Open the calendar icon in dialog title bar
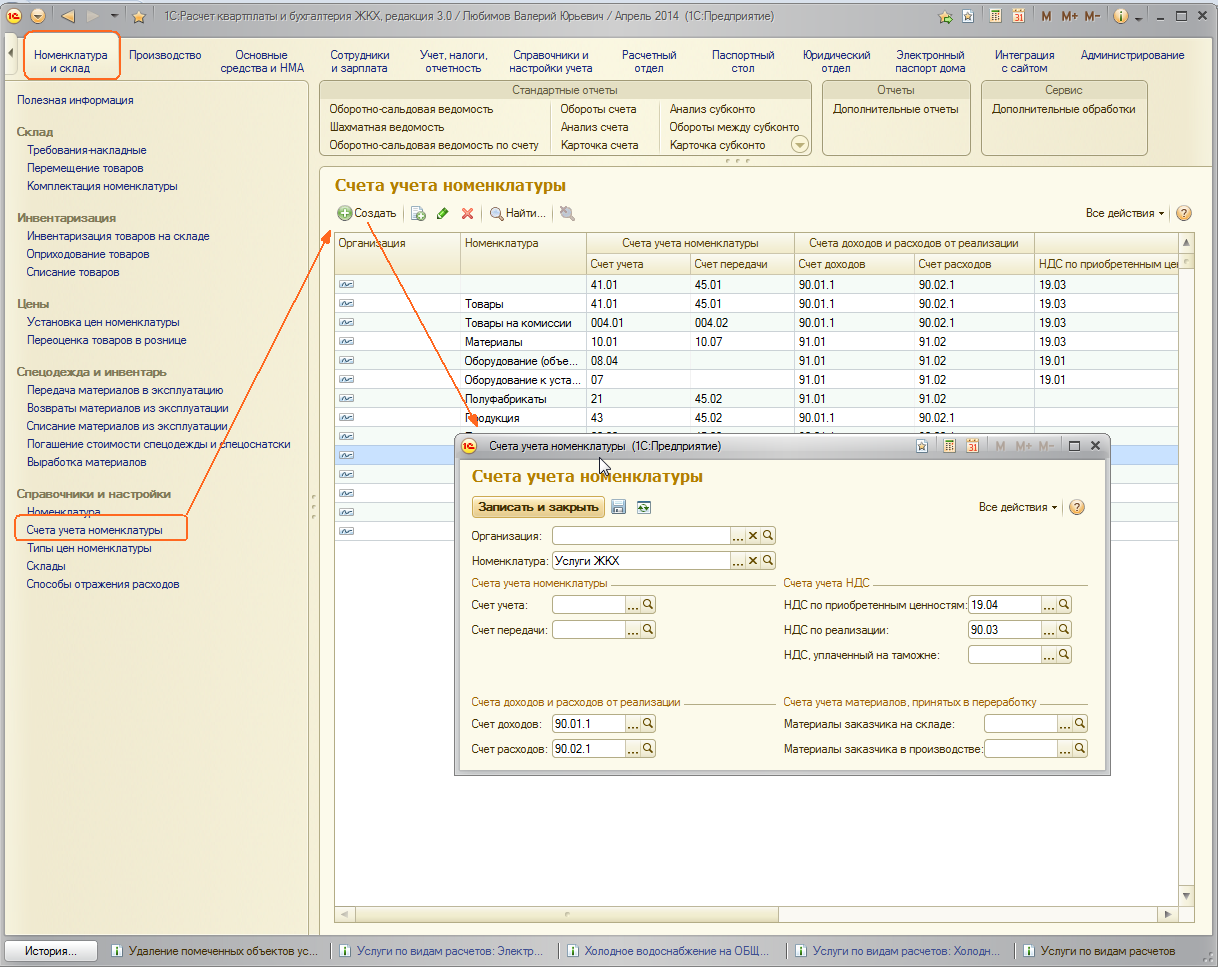This screenshot has height=967, width=1218. [x=972, y=446]
